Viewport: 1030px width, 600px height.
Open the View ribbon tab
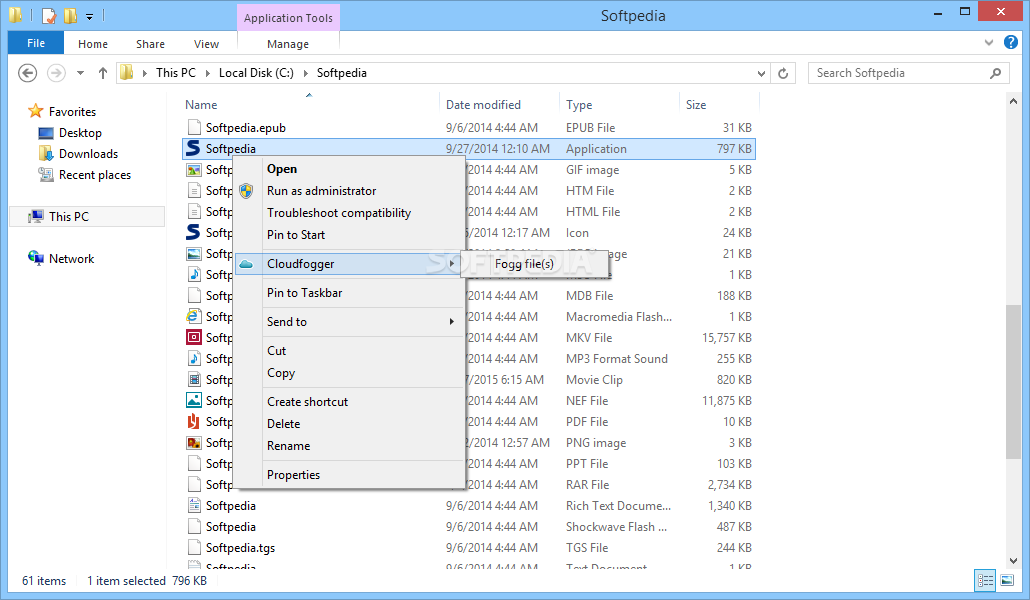coord(206,44)
